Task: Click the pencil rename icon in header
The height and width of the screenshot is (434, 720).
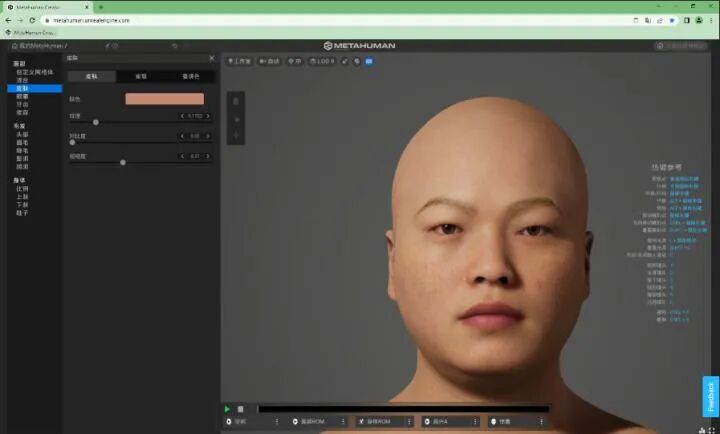Action: [x=107, y=46]
